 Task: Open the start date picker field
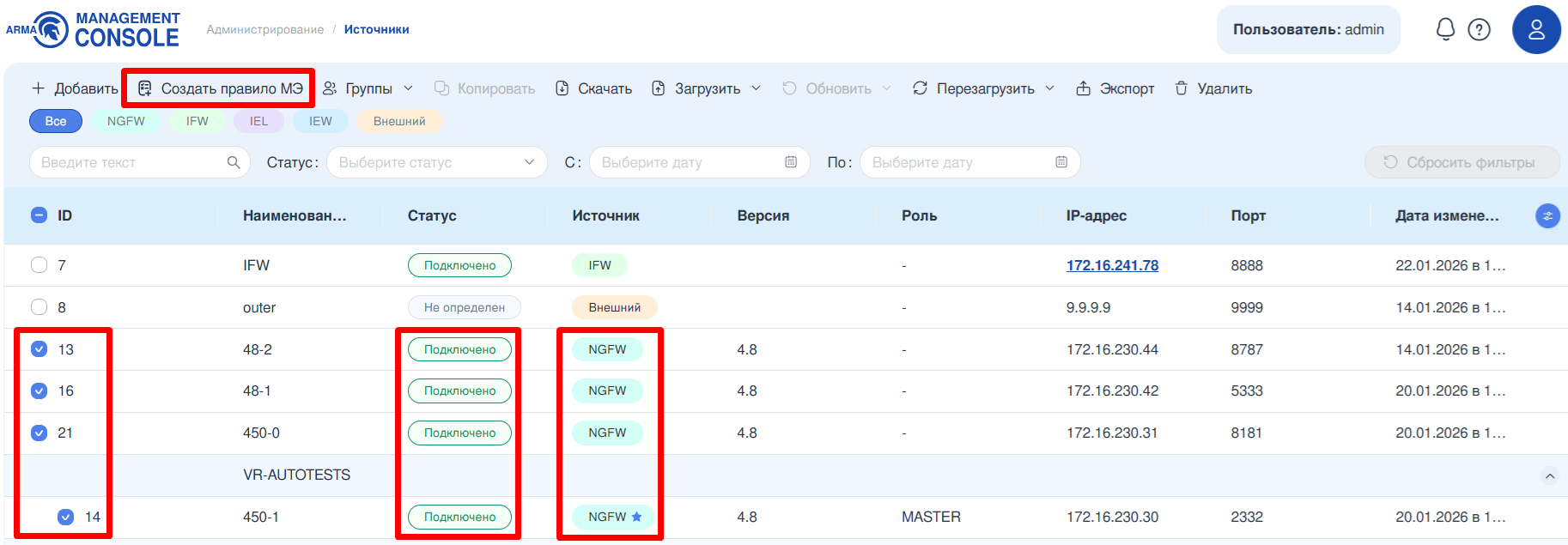[699, 162]
